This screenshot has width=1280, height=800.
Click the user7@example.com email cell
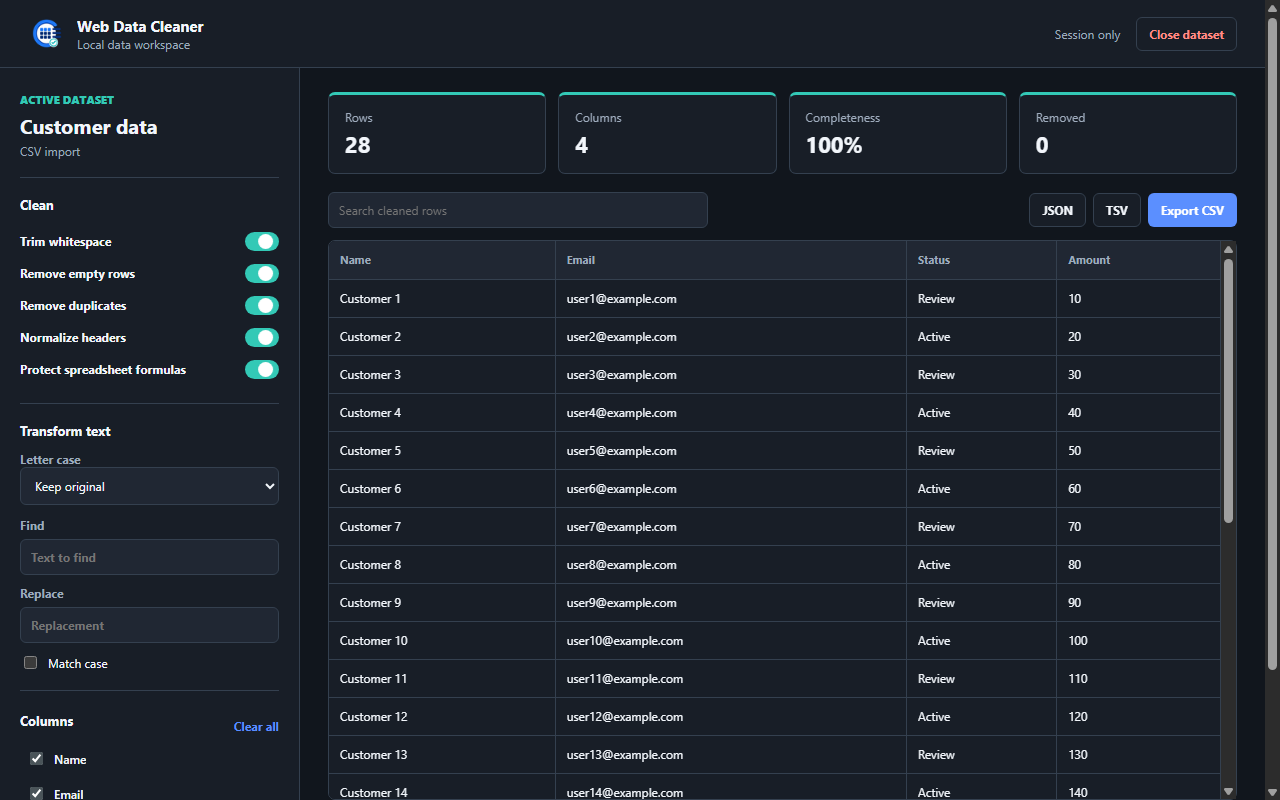pos(731,527)
